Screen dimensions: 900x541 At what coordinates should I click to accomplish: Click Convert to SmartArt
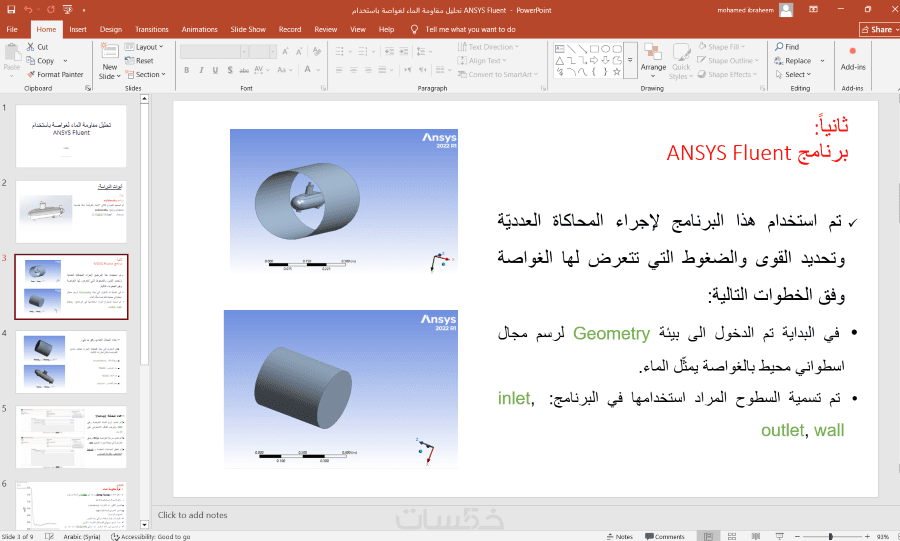[x=497, y=75]
